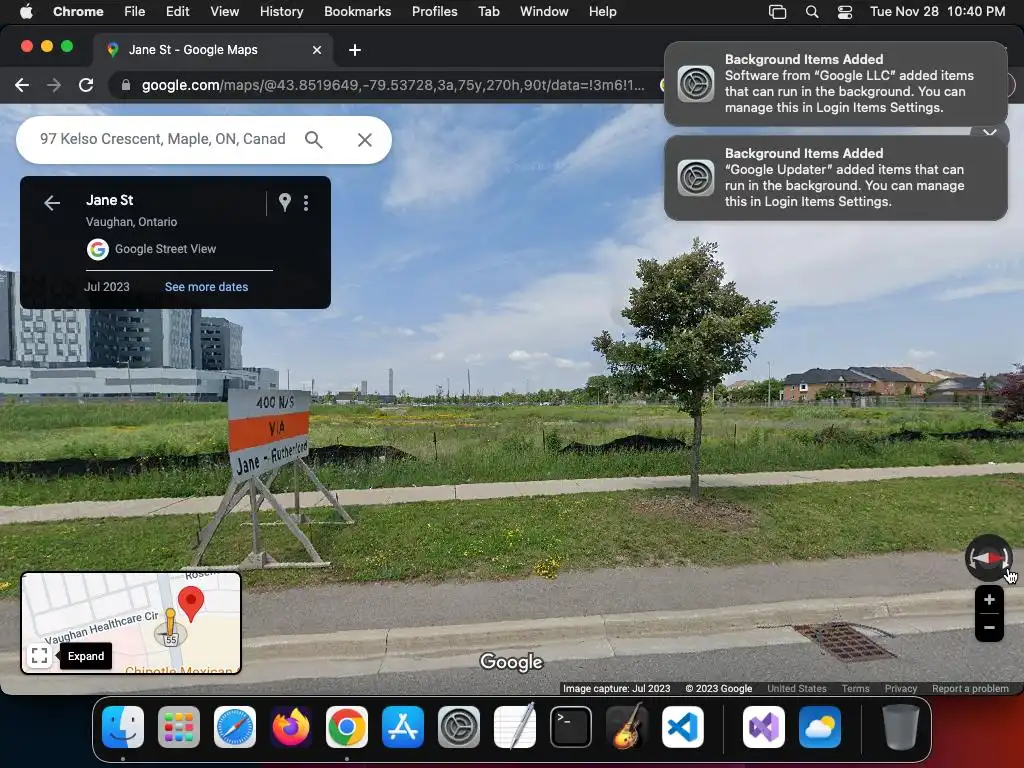Click the Google Updater background items notification
Screen dimensions: 1024x768
click(x=835, y=178)
